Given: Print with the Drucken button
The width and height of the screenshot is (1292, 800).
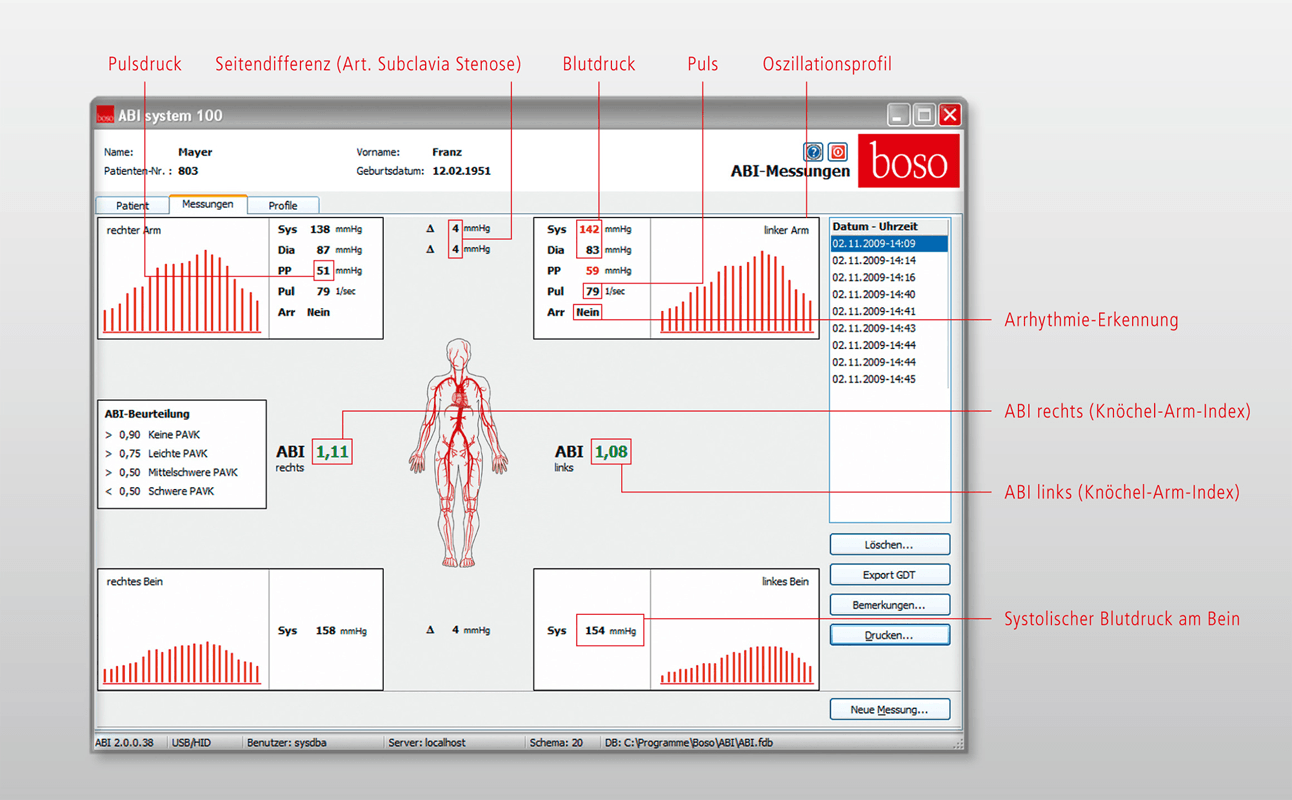Looking at the screenshot, I should coord(889,635).
